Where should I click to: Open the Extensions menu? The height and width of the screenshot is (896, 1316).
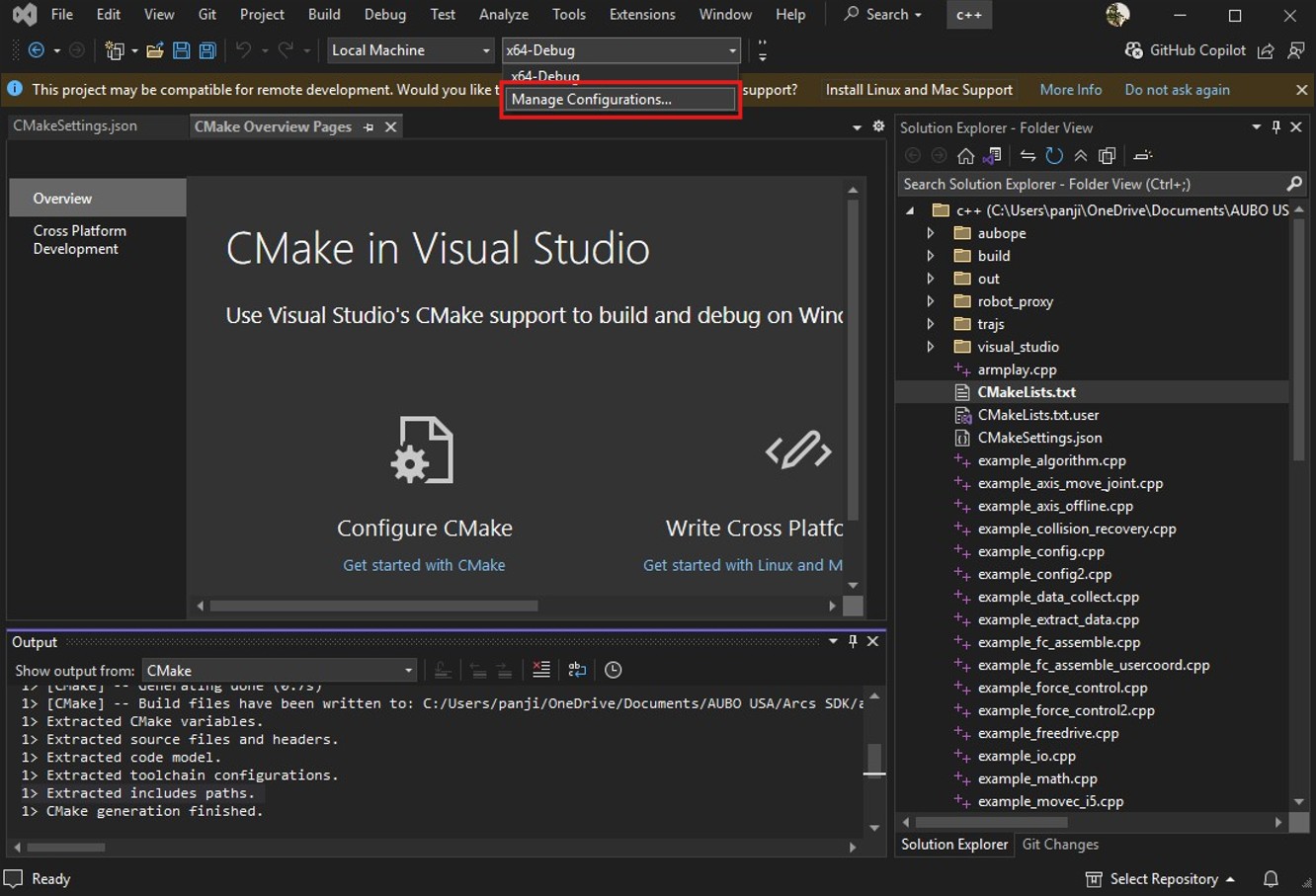[x=642, y=15]
